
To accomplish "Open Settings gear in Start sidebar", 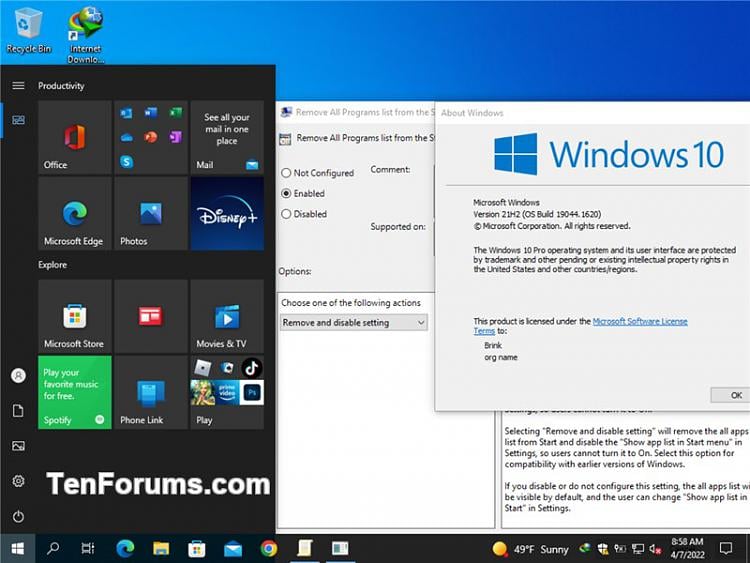I will point(18,481).
